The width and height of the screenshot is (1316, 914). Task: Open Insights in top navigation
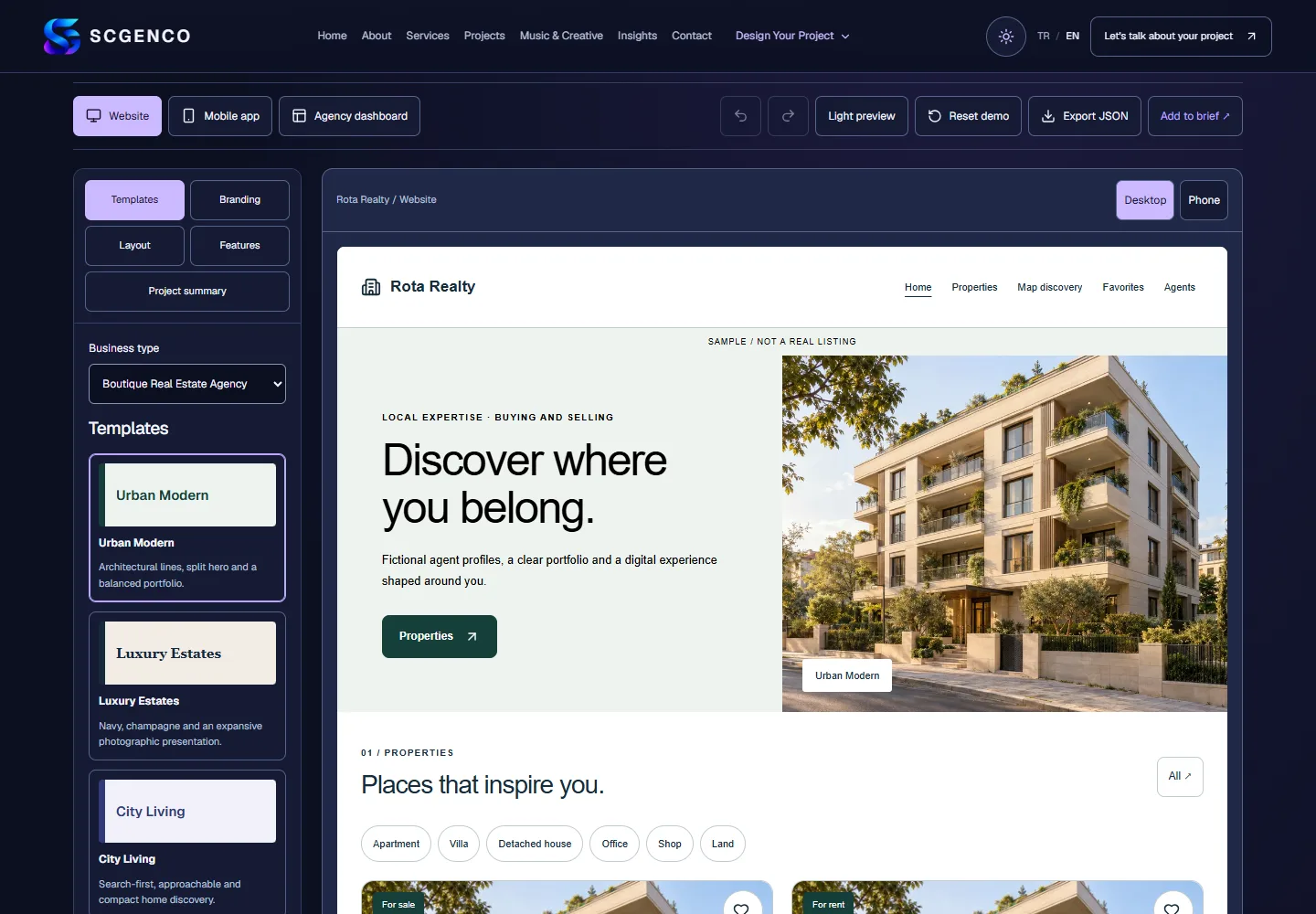click(637, 37)
